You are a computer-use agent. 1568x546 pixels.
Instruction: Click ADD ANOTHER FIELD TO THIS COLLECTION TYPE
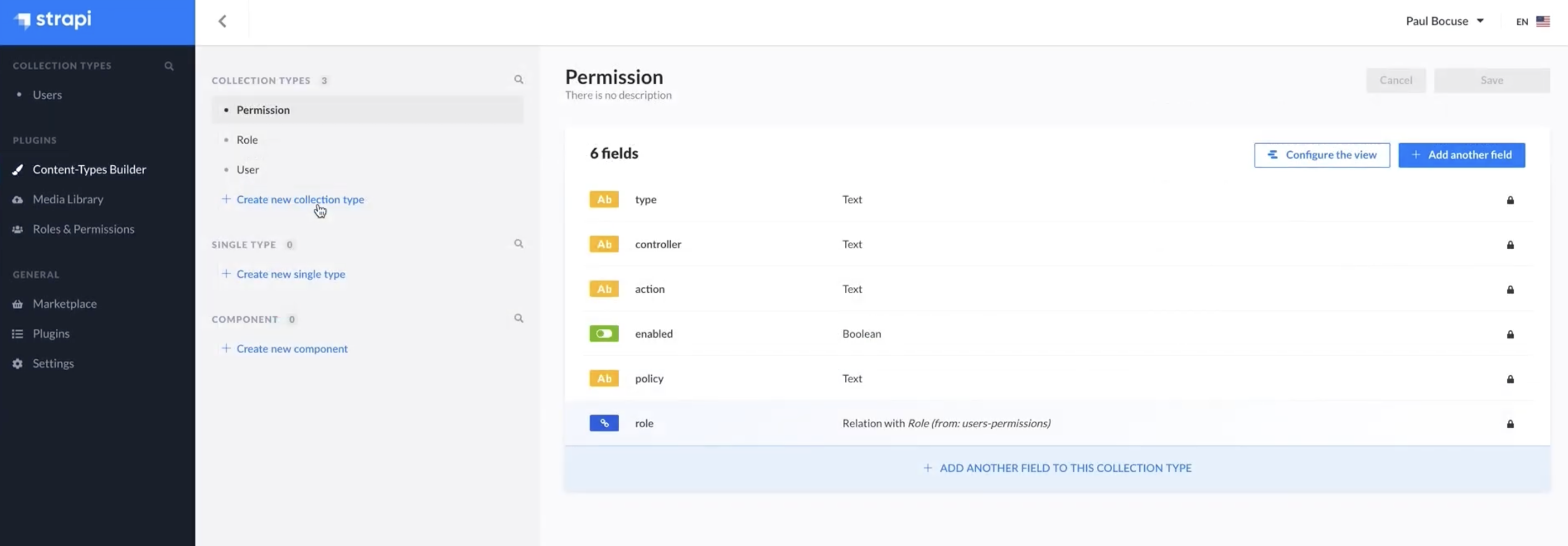[x=1059, y=468]
